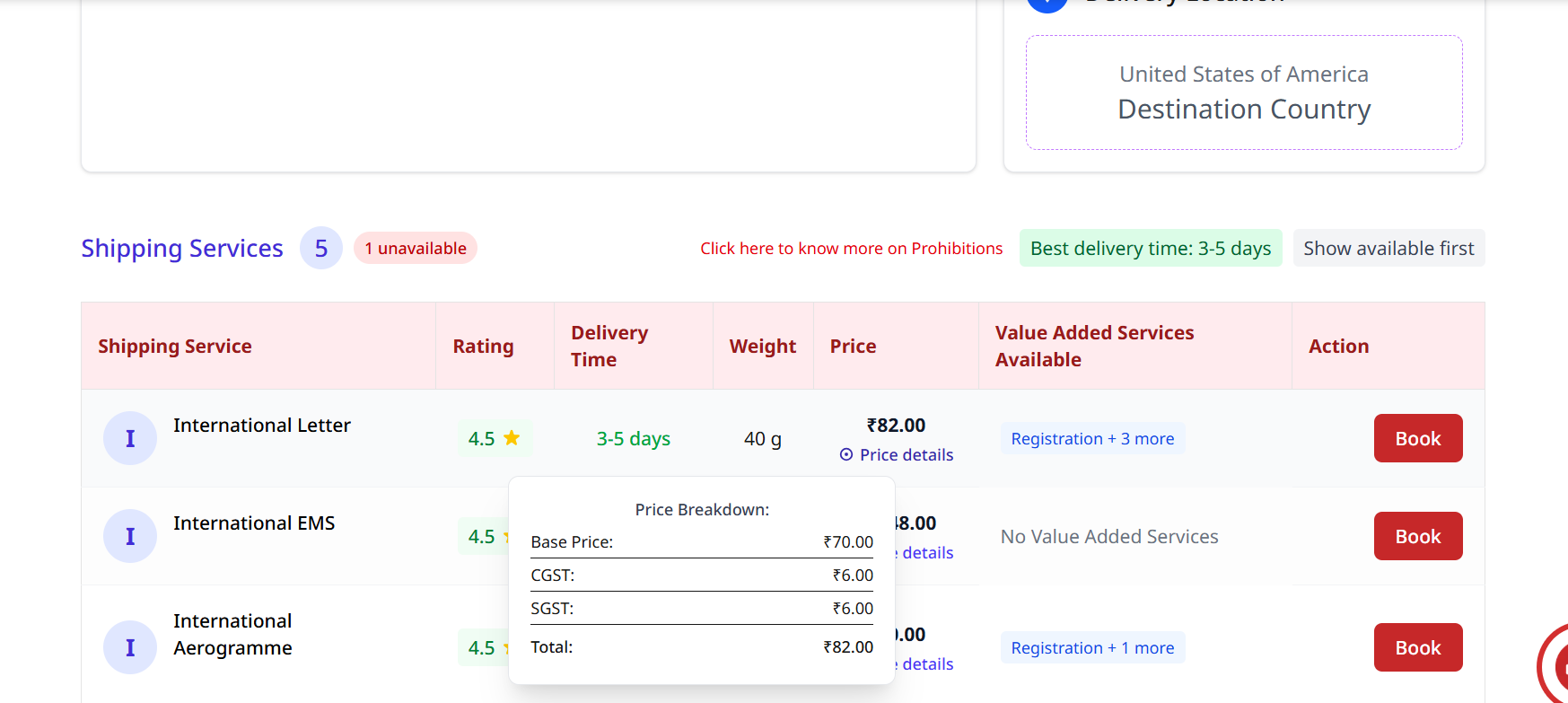
Task: Click the International EMS "I" avatar icon
Action: click(x=130, y=536)
